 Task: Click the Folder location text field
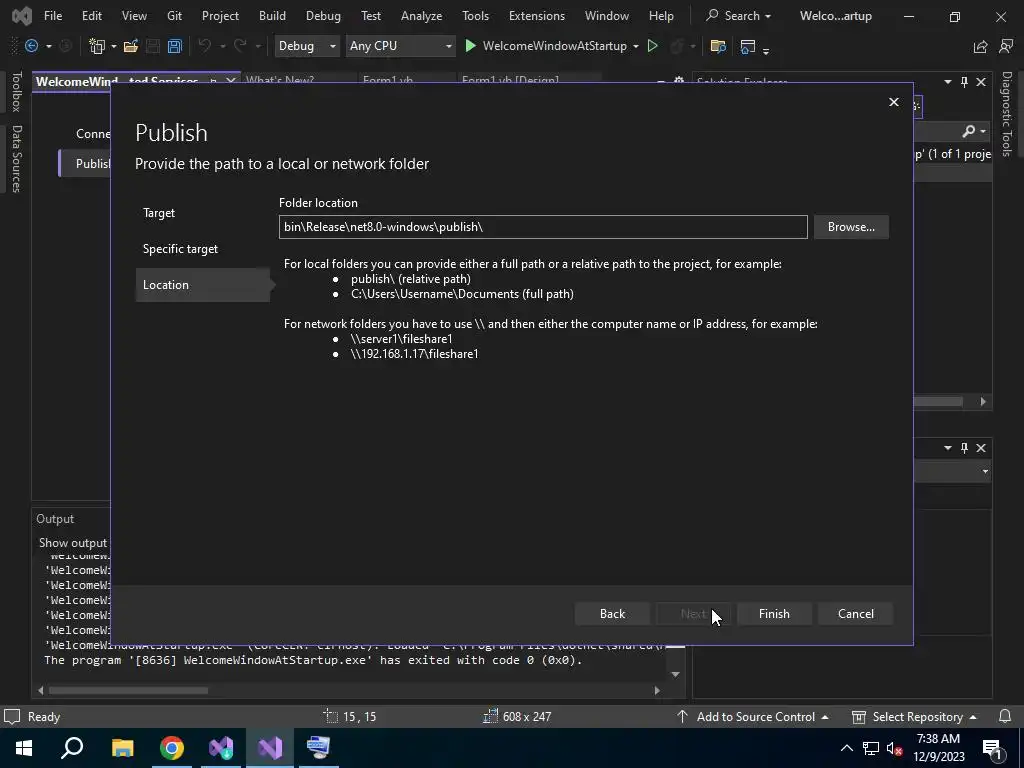[543, 227]
